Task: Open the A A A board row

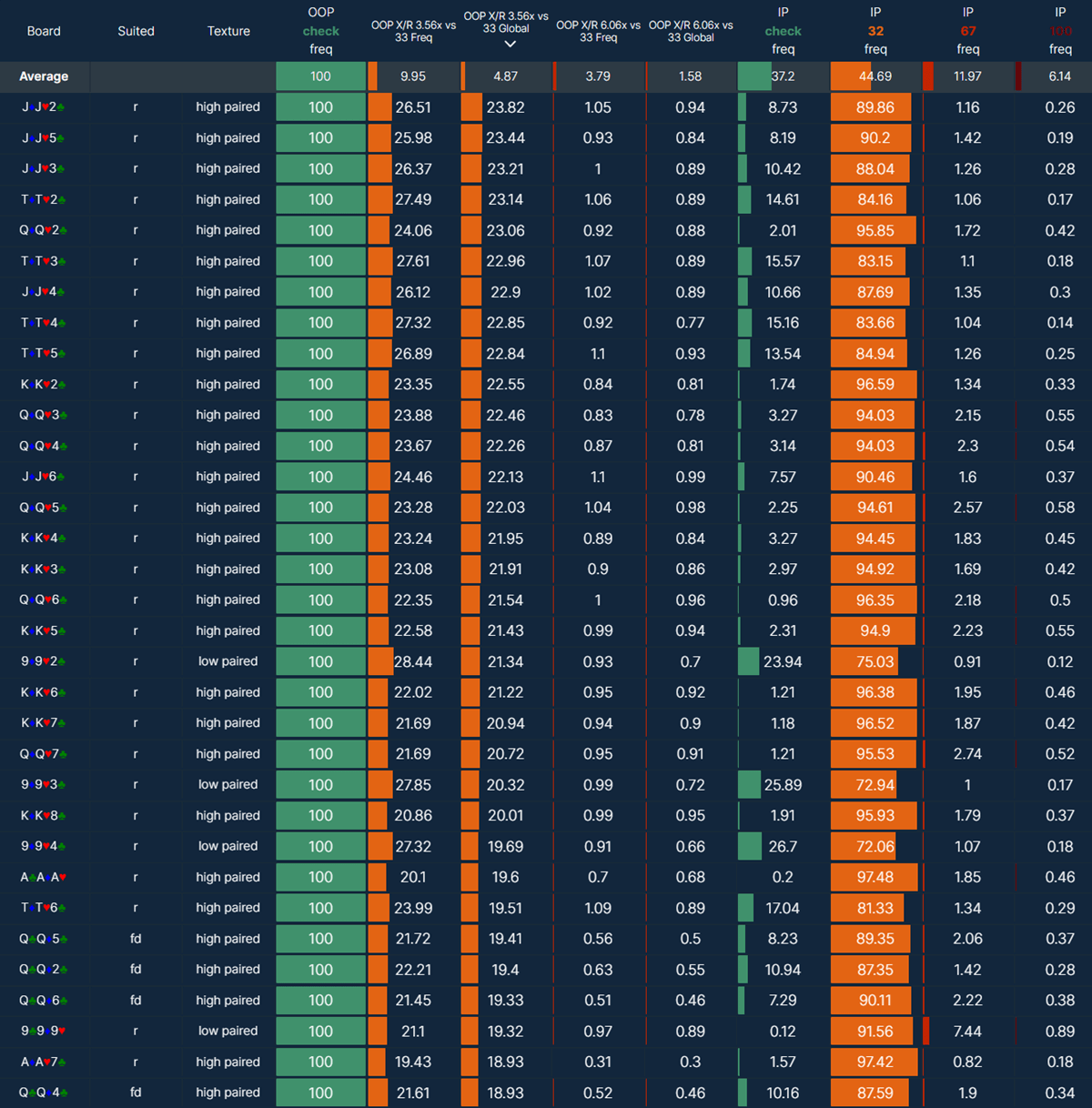Action: (44, 877)
